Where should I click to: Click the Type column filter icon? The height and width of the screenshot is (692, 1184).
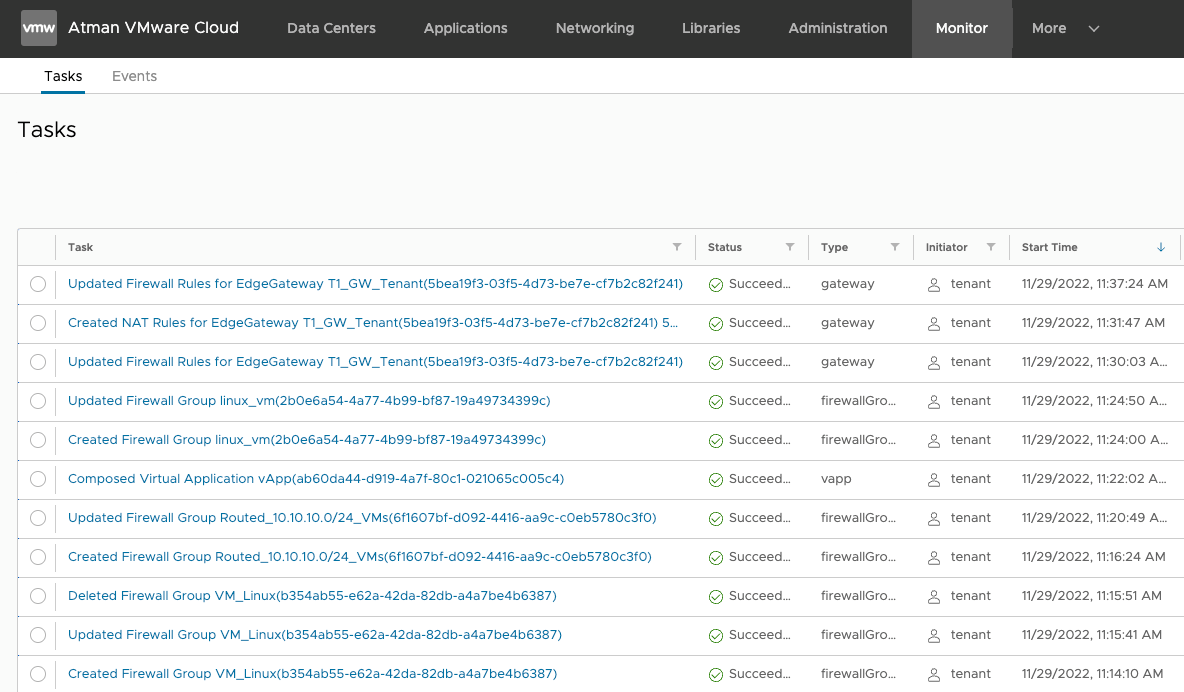click(895, 247)
